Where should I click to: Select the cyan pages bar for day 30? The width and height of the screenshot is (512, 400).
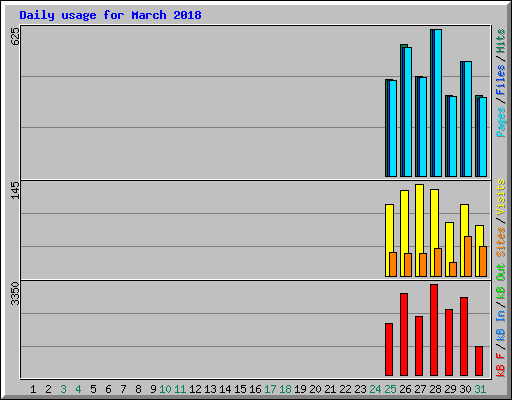pos(468,119)
